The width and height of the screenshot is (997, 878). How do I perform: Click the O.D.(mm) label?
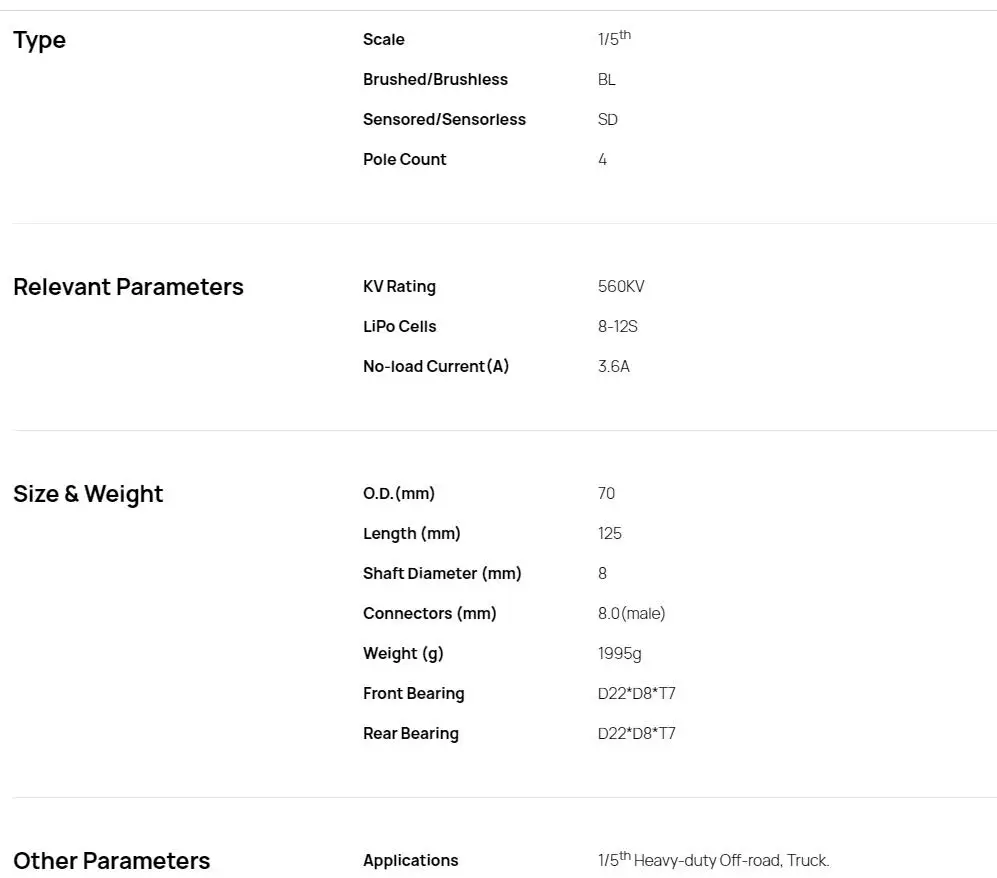pos(399,494)
